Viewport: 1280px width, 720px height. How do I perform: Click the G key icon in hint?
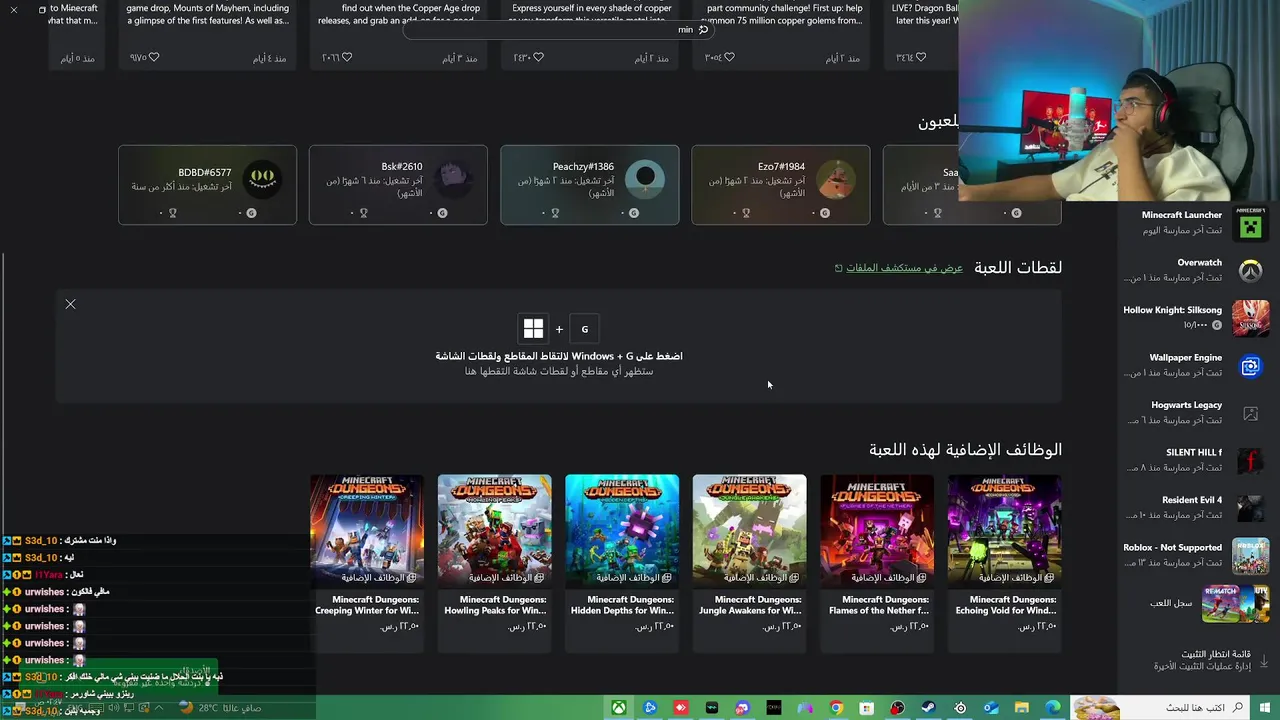[585, 329]
